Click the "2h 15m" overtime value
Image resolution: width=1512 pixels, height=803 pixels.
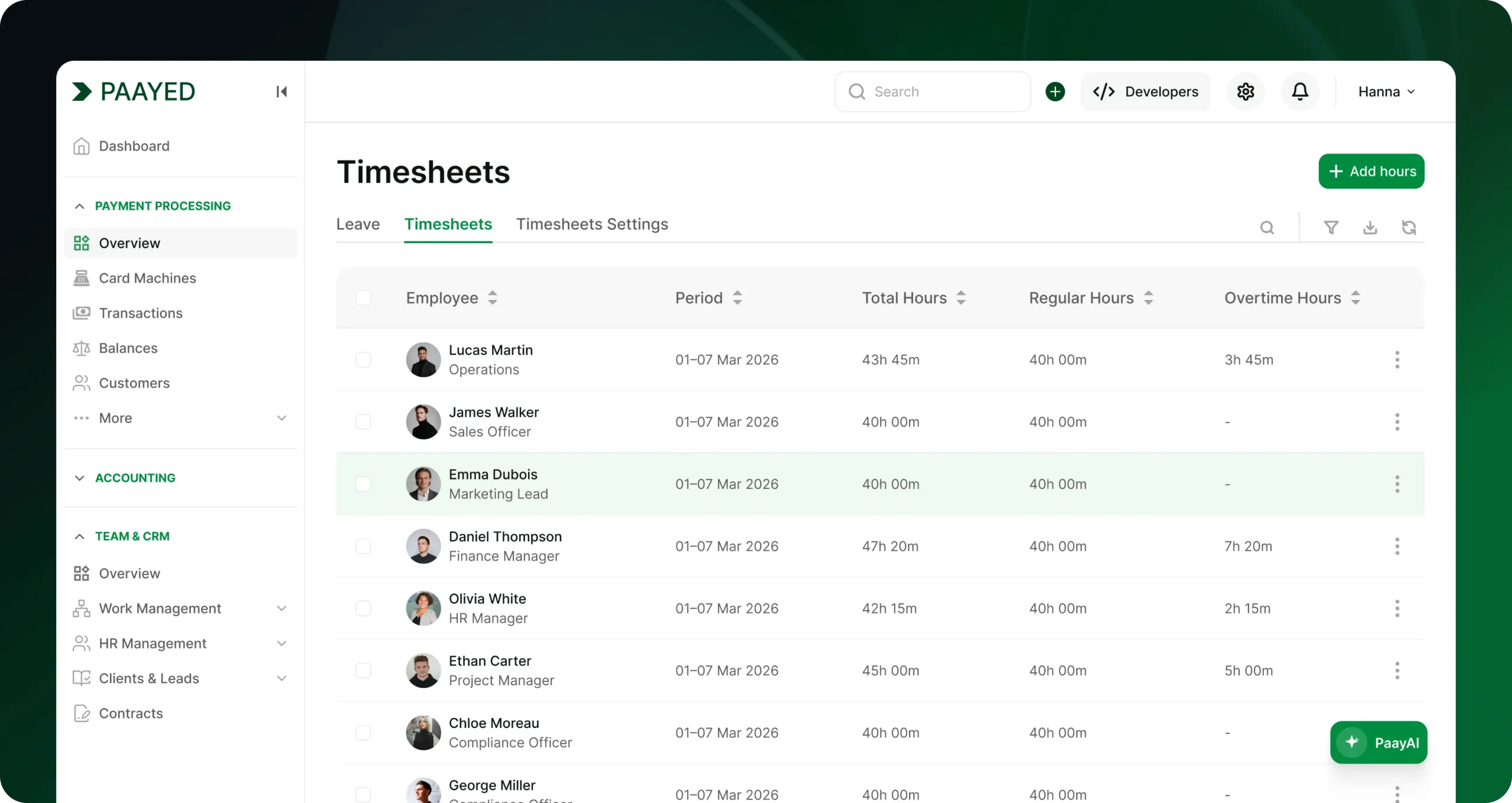[x=1247, y=608]
